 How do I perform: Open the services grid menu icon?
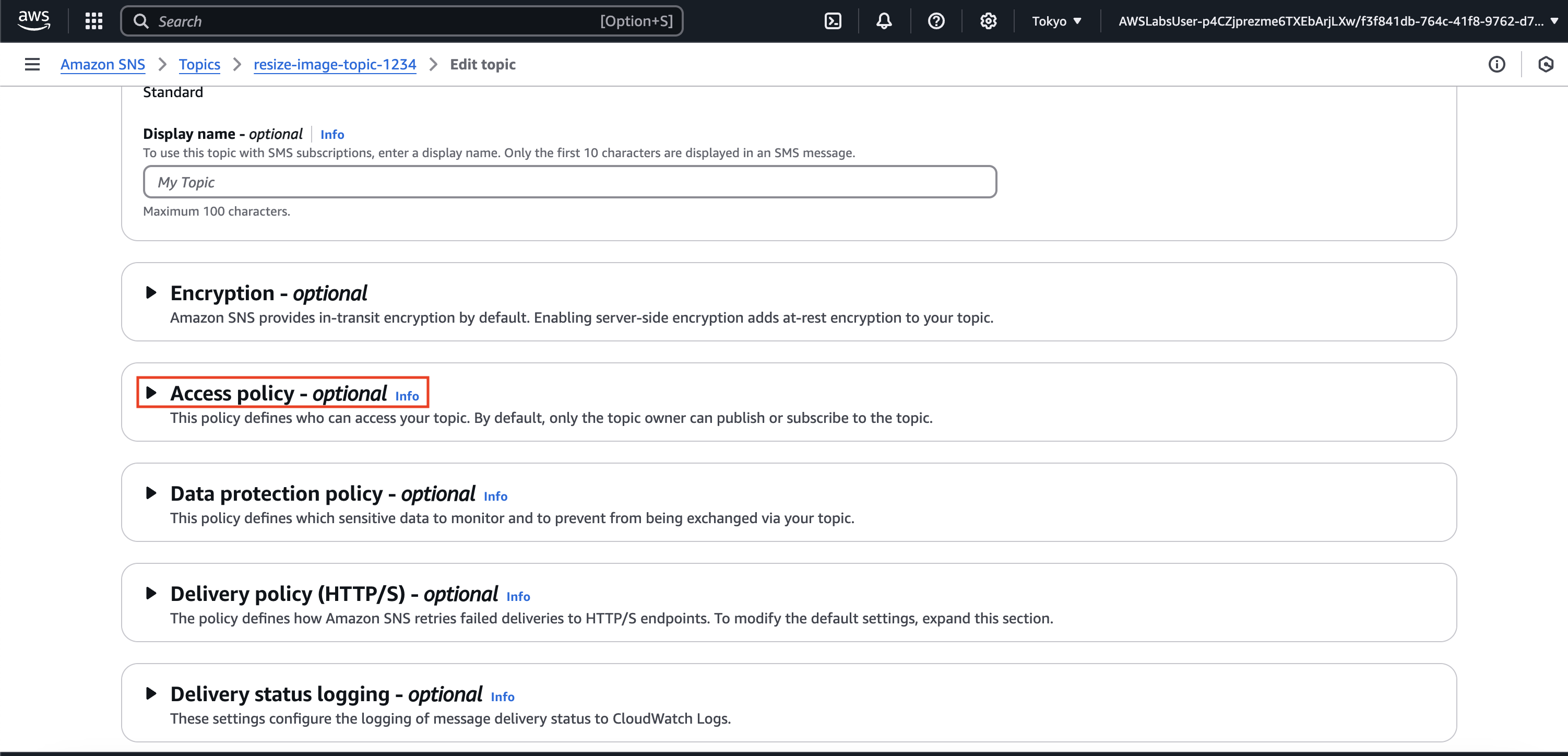tap(94, 21)
